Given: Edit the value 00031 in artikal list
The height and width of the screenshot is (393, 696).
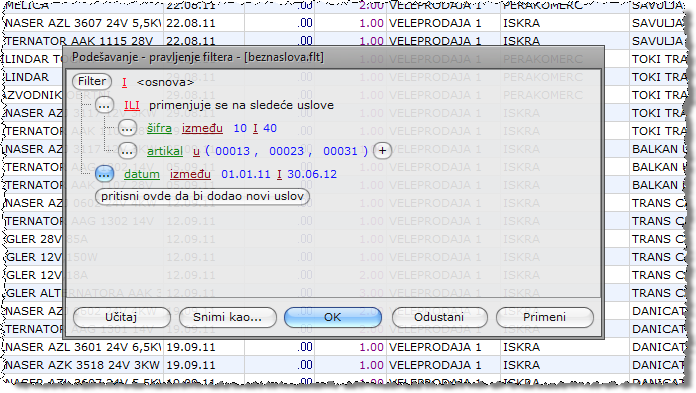Looking at the screenshot, I should click(x=340, y=151).
